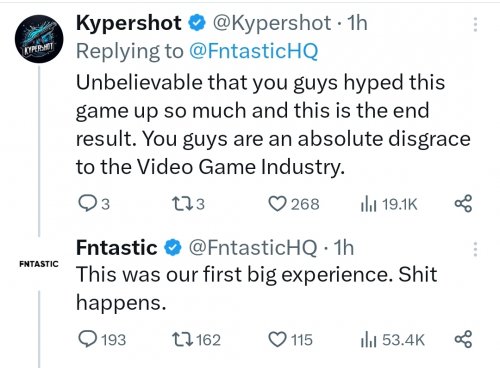Image resolution: width=500 pixels, height=368 pixels.
Task: Click the Kypershot display name
Action: pyautogui.click(x=129, y=23)
